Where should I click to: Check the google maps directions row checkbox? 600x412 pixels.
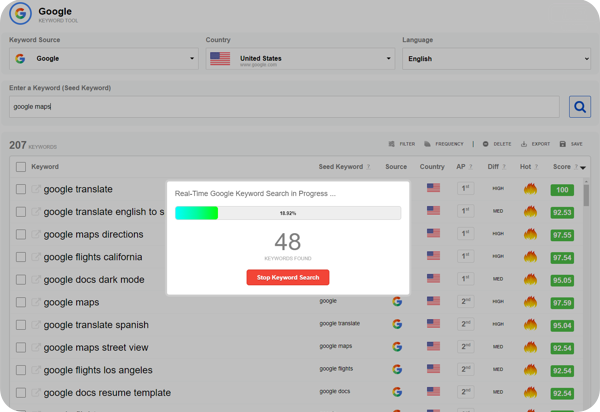coord(21,234)
